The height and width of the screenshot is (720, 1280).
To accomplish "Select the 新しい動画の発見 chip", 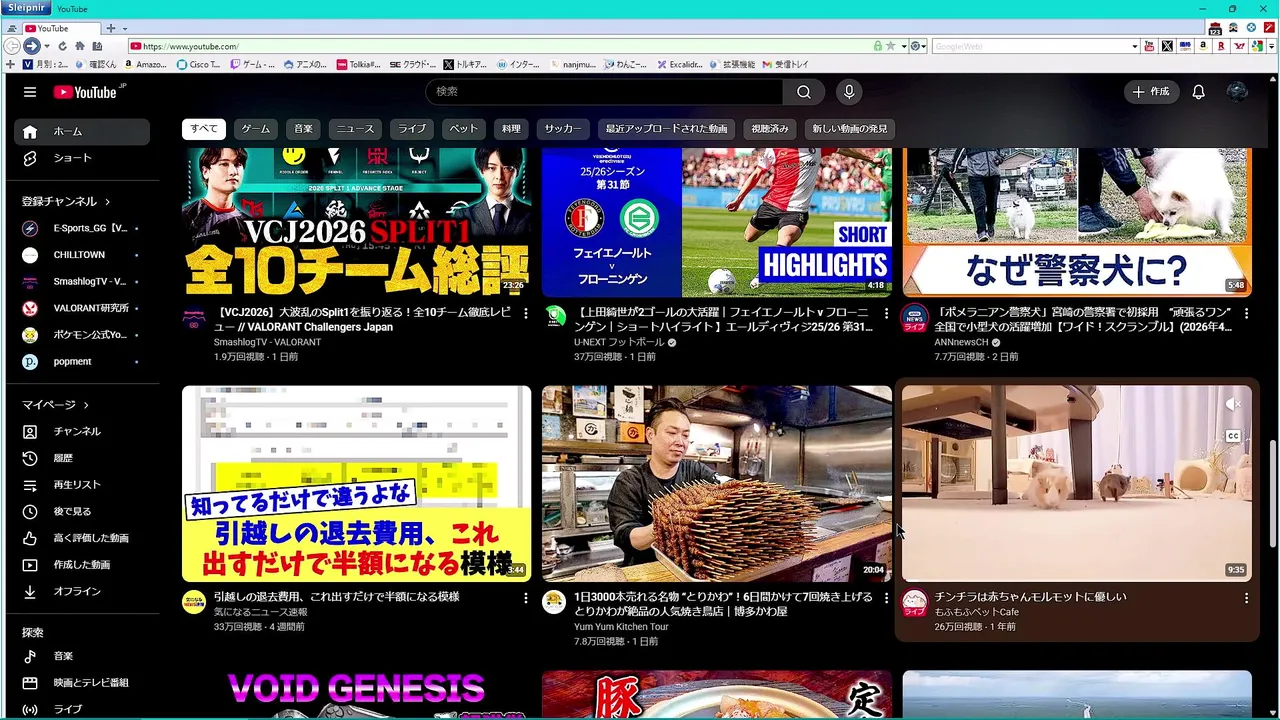I will click(849, 129).
